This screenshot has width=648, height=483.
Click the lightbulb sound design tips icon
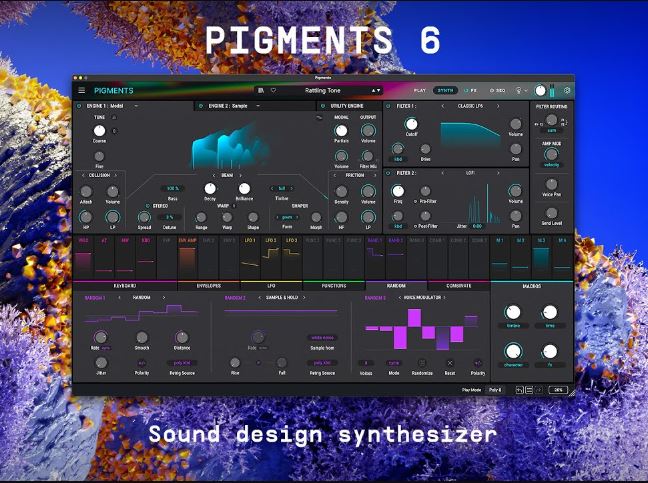point(519,90)
